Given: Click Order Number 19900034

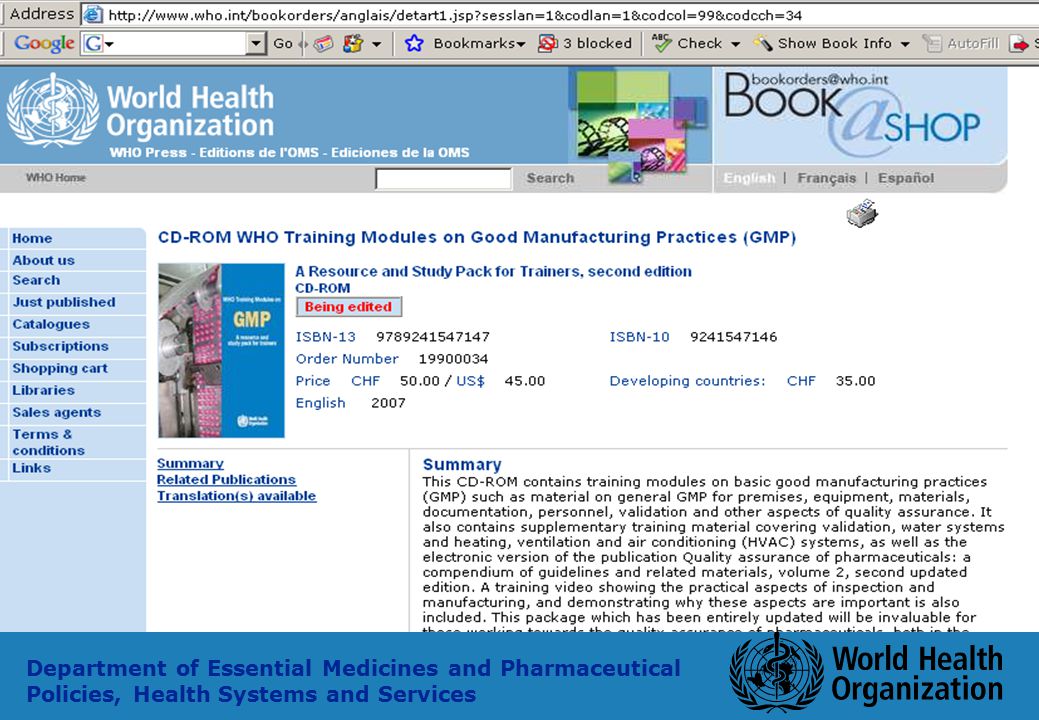Looking at the screenshot, I should [x=453, y=359].
